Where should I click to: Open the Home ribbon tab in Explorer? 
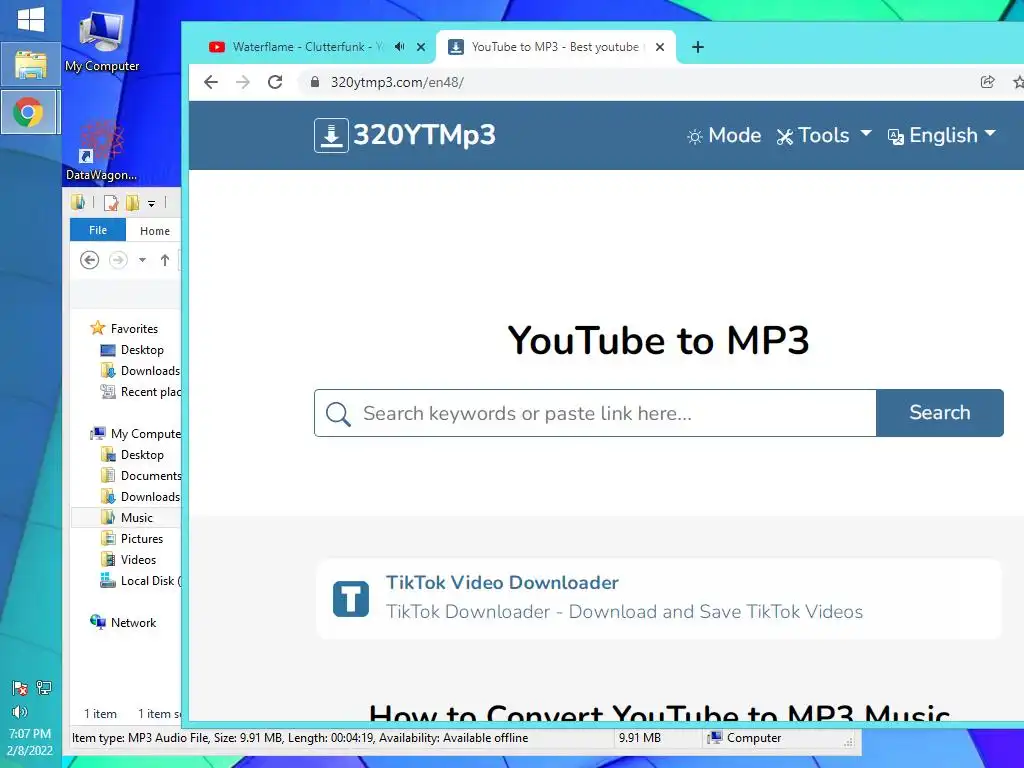[155, 231]
